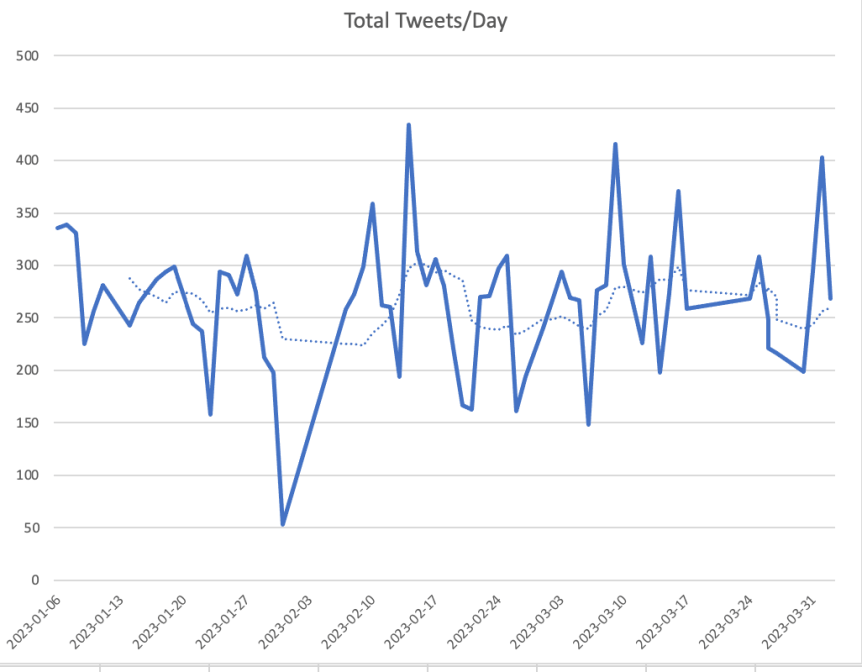Click the 450 y-axis value

26,108
